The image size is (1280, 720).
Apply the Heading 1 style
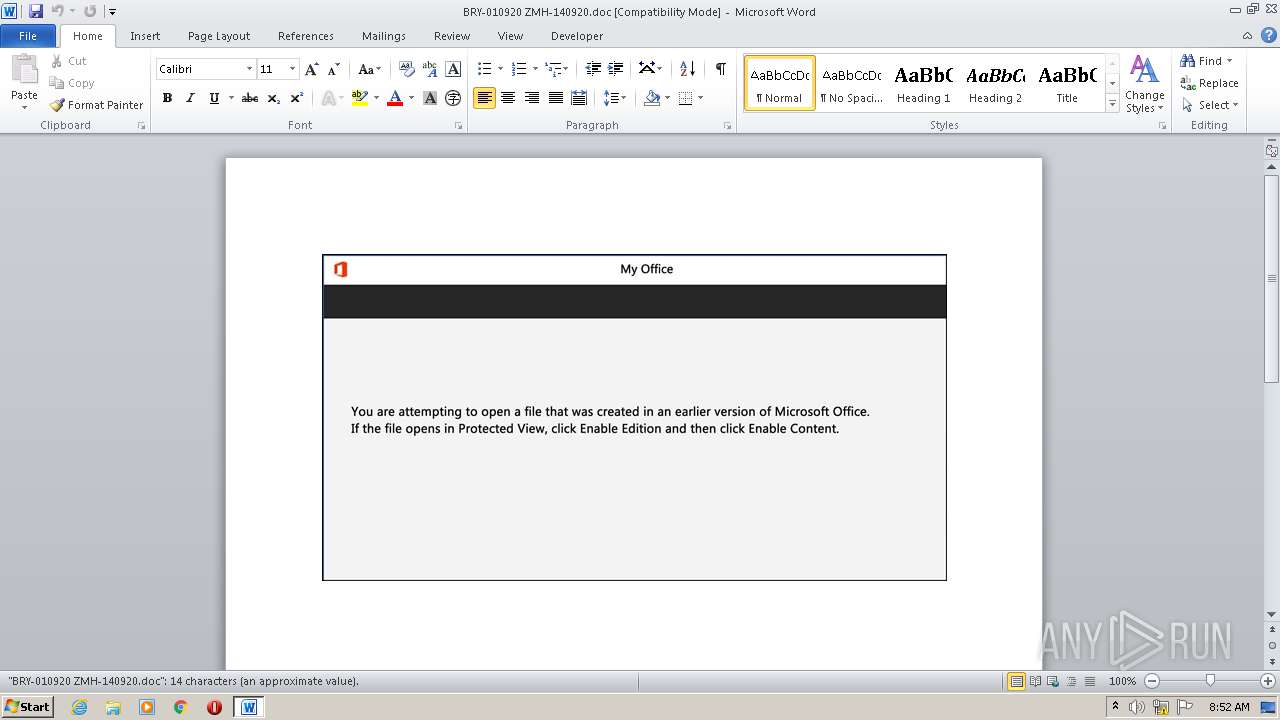click(x=923, y=84)
